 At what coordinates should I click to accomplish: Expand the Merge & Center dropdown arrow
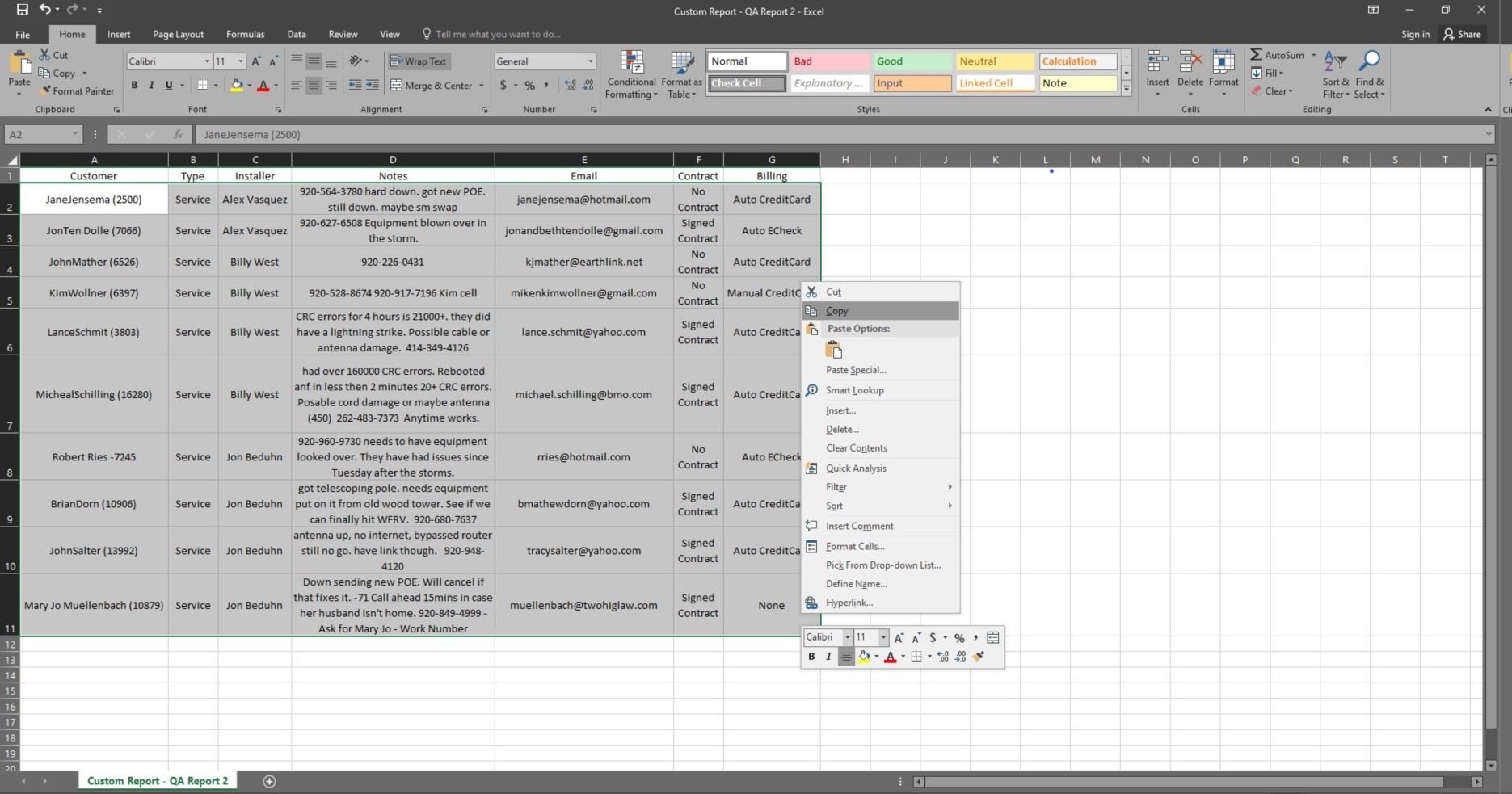(482, 86)
